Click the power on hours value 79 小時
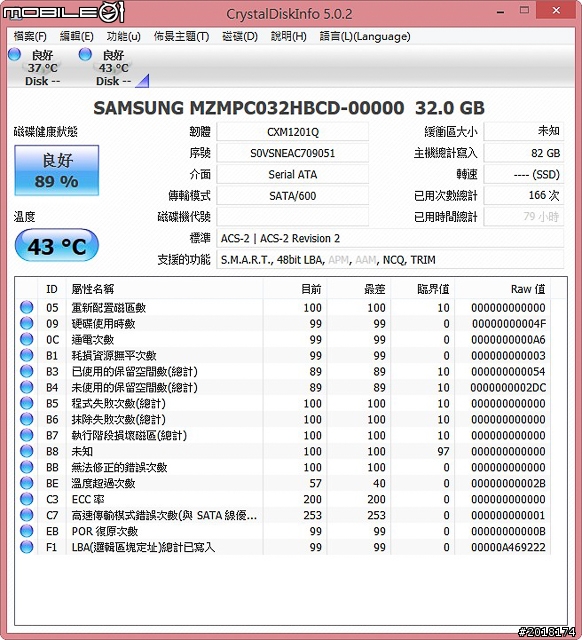This screenshot has height=640, width=582. point(524,217)
